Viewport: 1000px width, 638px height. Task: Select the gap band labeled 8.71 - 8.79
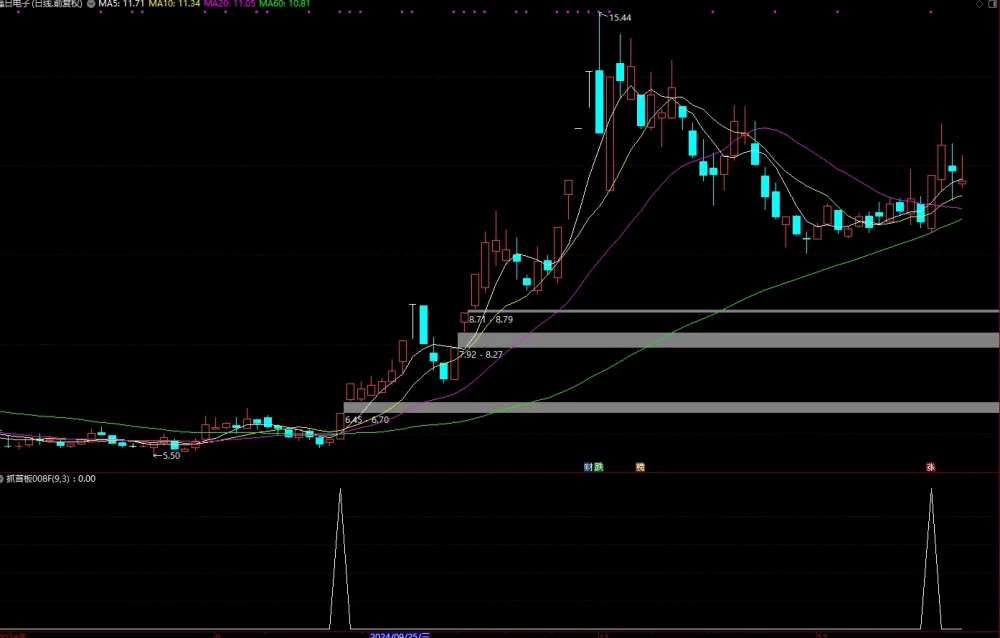click(x=733, y=311)
